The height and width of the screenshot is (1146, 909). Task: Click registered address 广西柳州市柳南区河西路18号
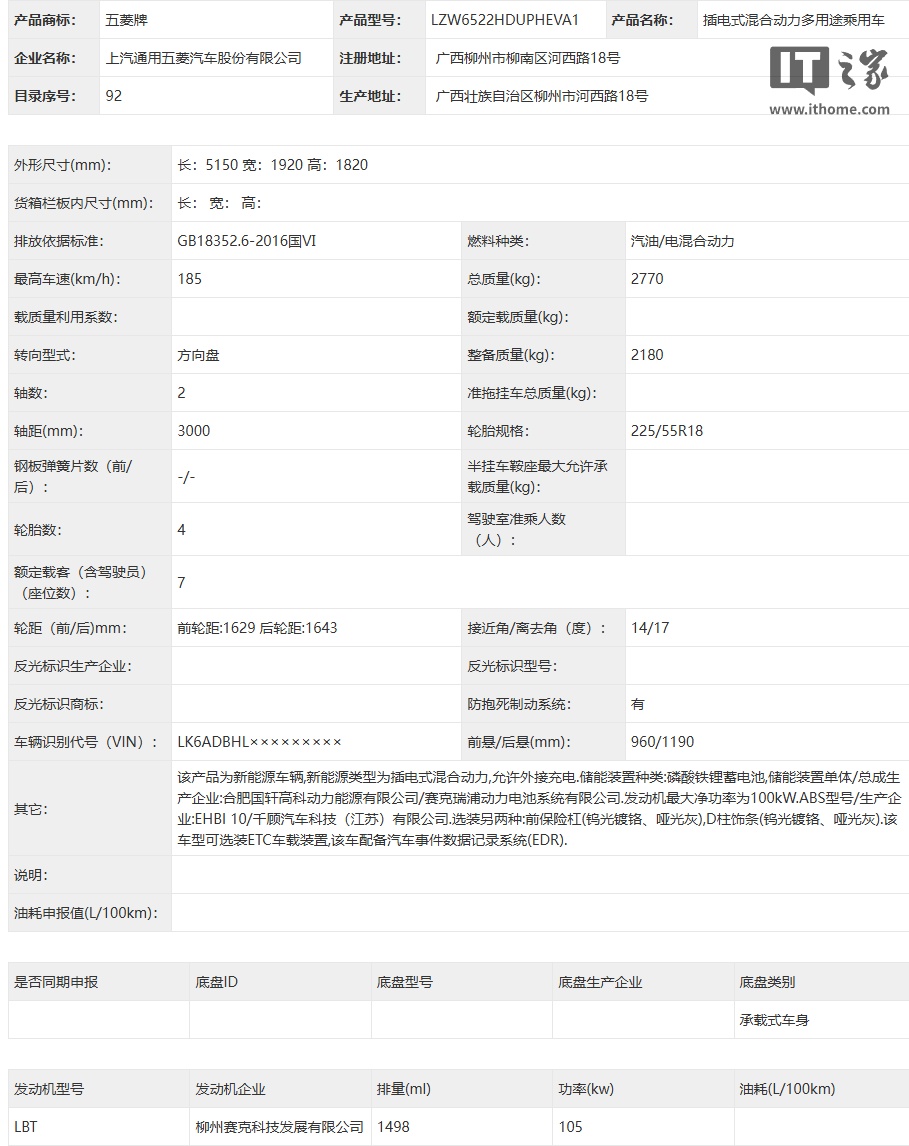click(528, 58)
